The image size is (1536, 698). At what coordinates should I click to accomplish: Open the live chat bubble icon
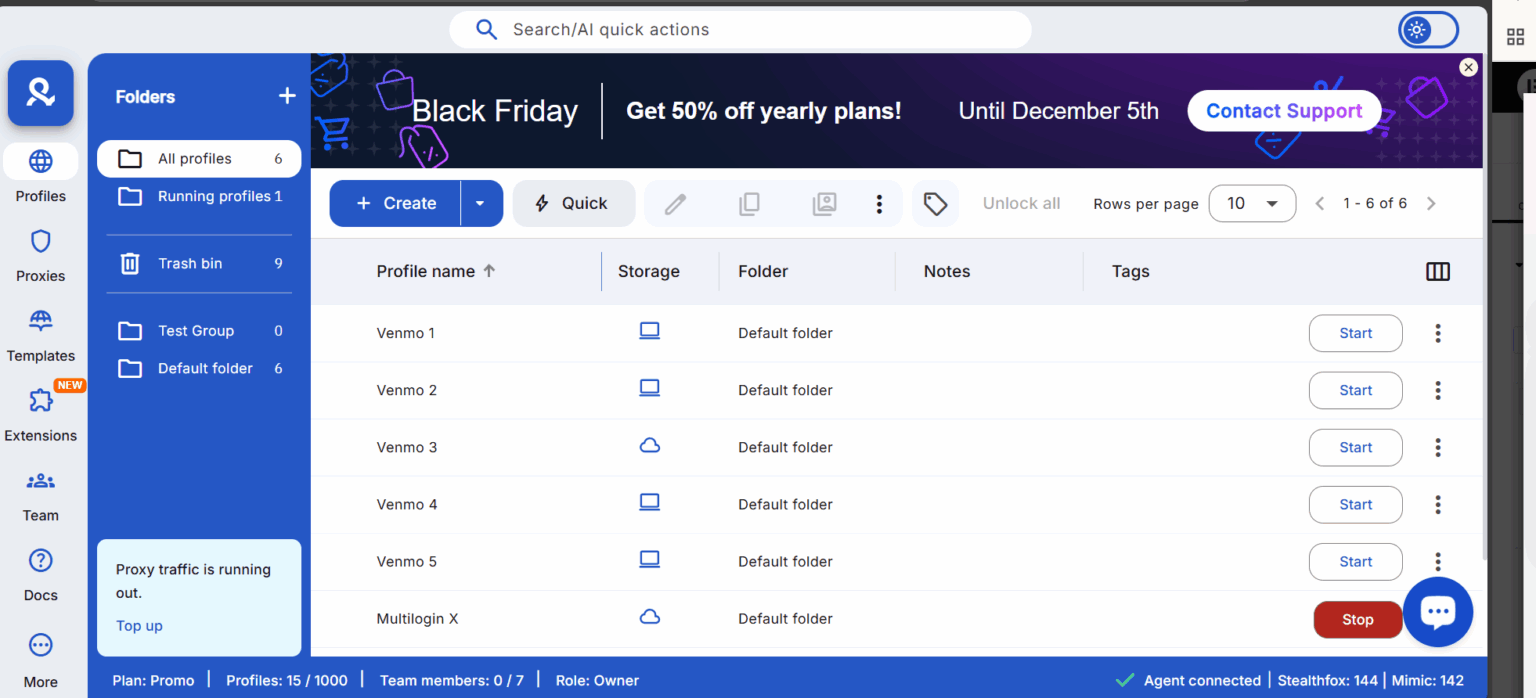pos(1438,611)
